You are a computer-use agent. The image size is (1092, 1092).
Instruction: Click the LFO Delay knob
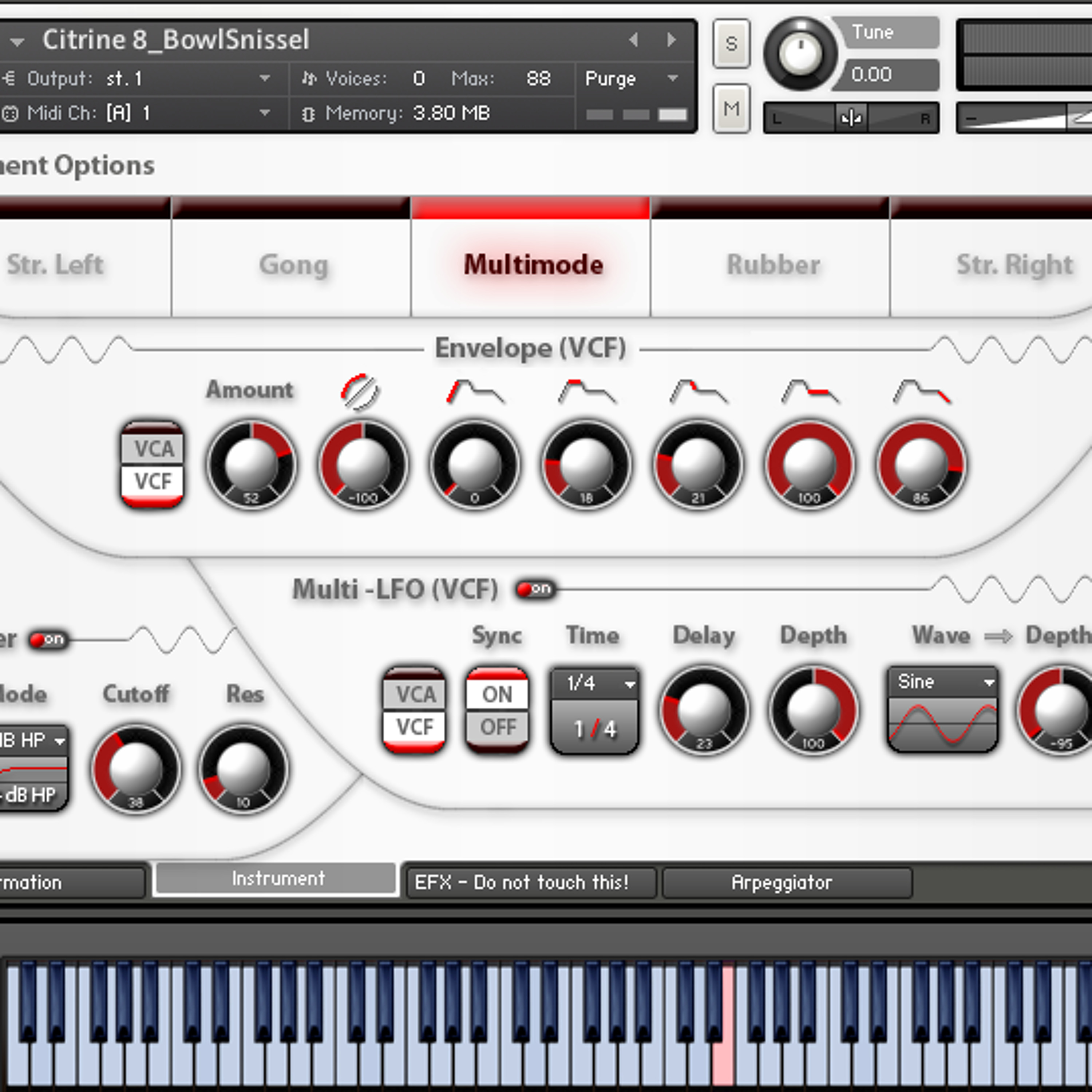704,710
